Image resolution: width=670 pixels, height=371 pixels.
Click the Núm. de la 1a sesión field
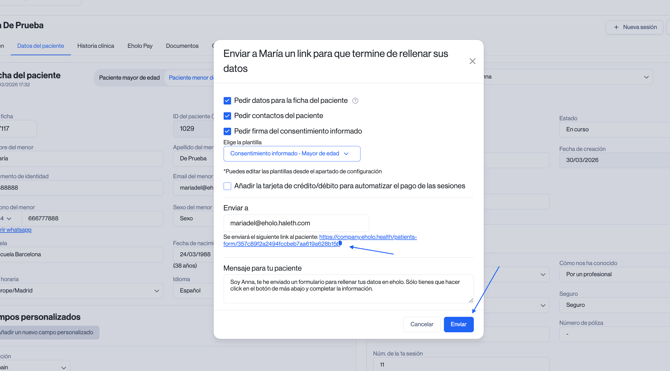(461, 365)
